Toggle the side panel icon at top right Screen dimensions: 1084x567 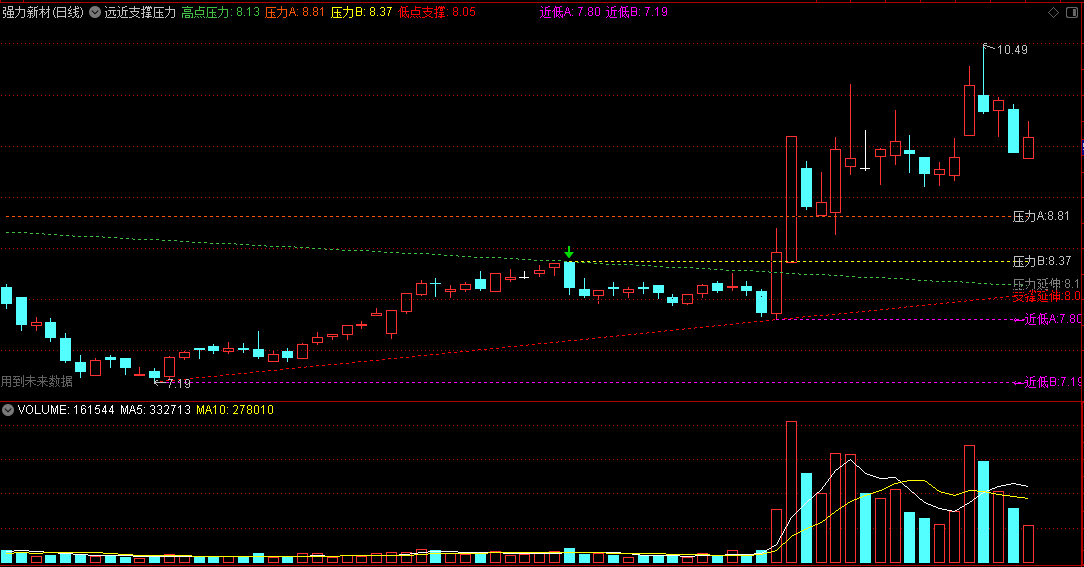1072,12
